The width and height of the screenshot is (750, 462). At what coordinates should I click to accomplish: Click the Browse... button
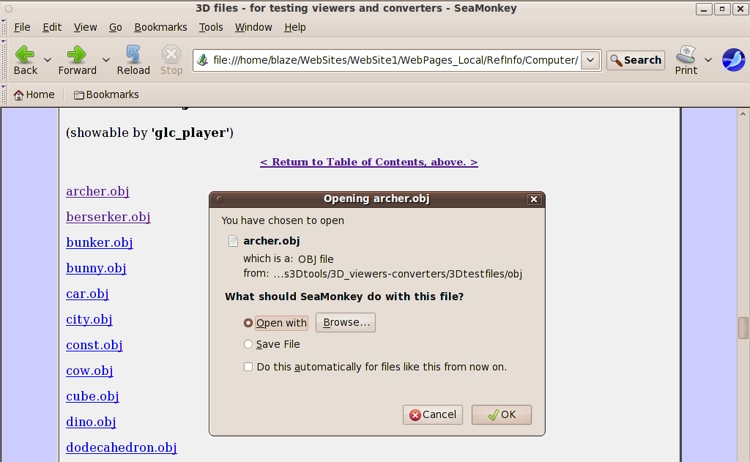pyautogui.click(x=346, y=323)
